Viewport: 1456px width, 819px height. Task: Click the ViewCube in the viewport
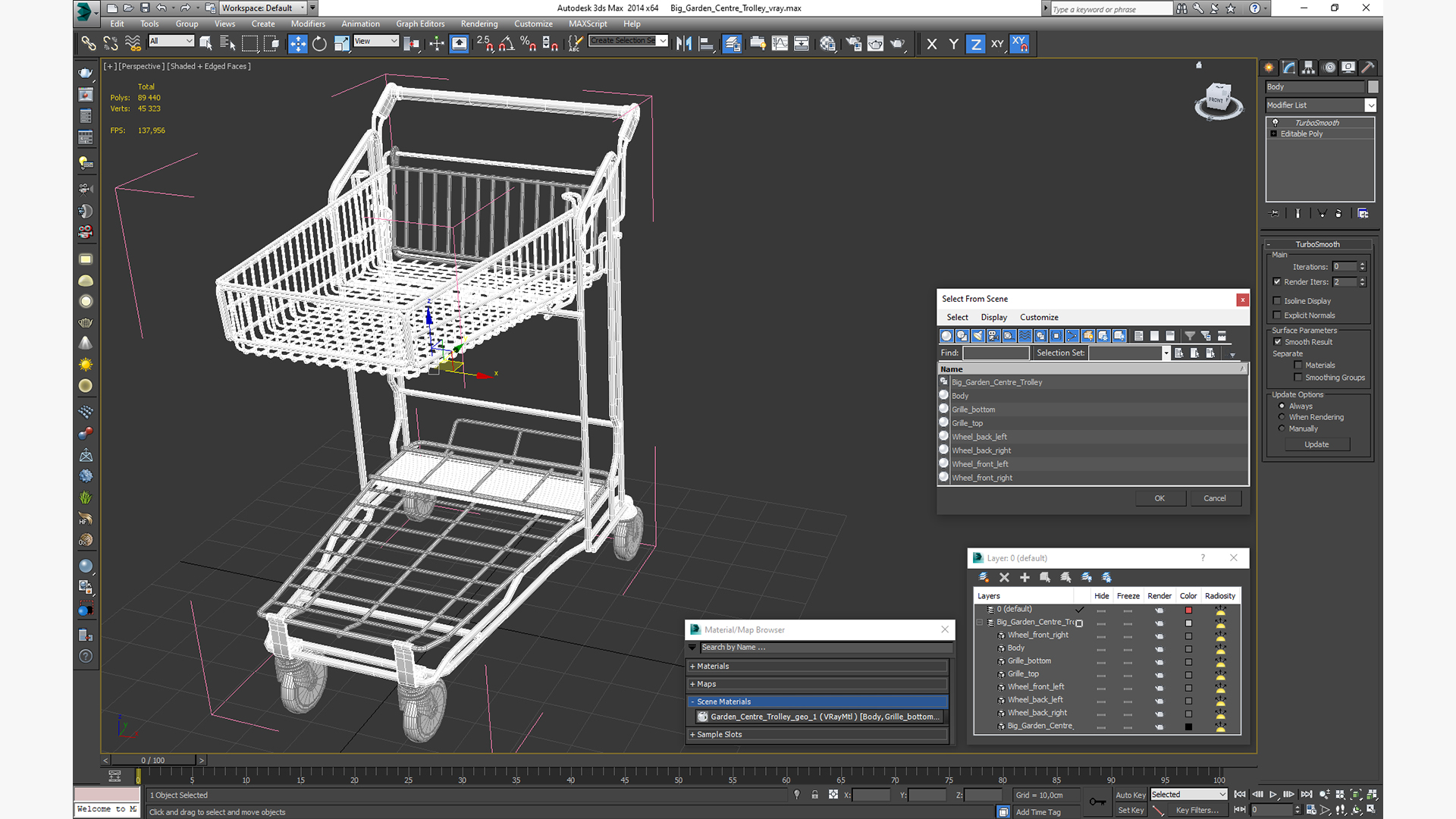1219,100
